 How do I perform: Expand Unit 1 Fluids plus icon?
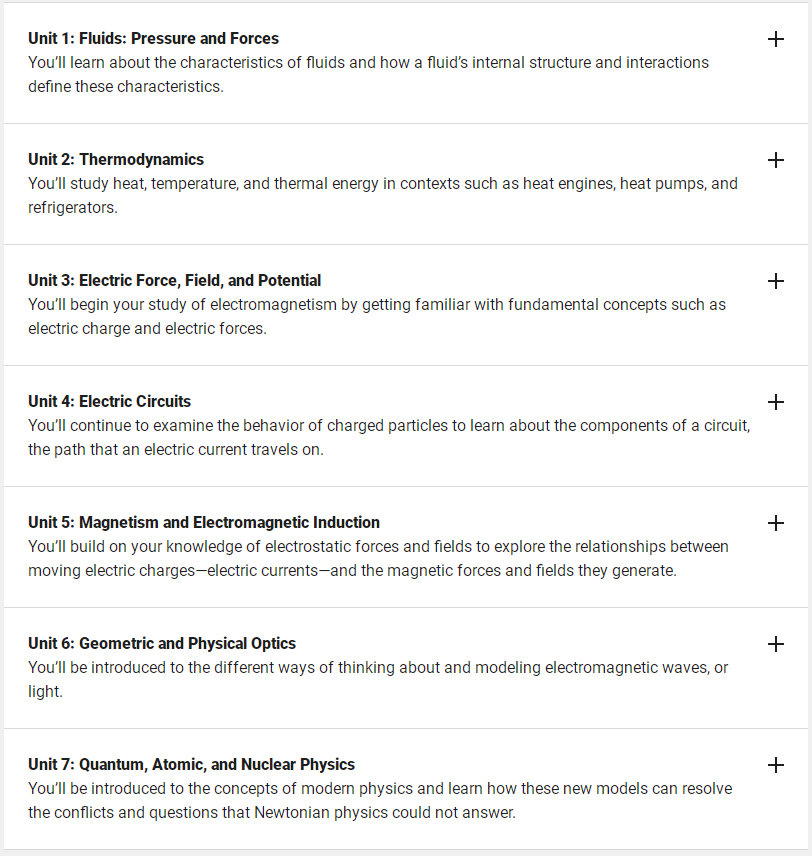(775, 39)
